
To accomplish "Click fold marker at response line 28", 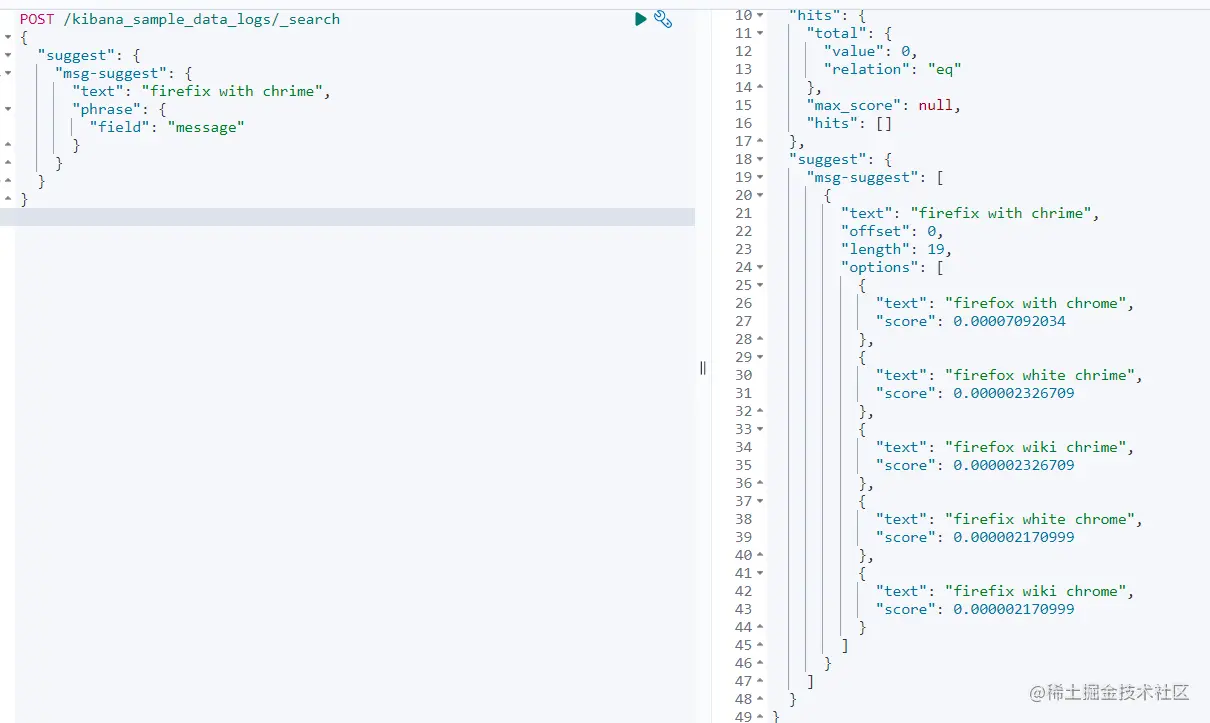I will point(761,339).
